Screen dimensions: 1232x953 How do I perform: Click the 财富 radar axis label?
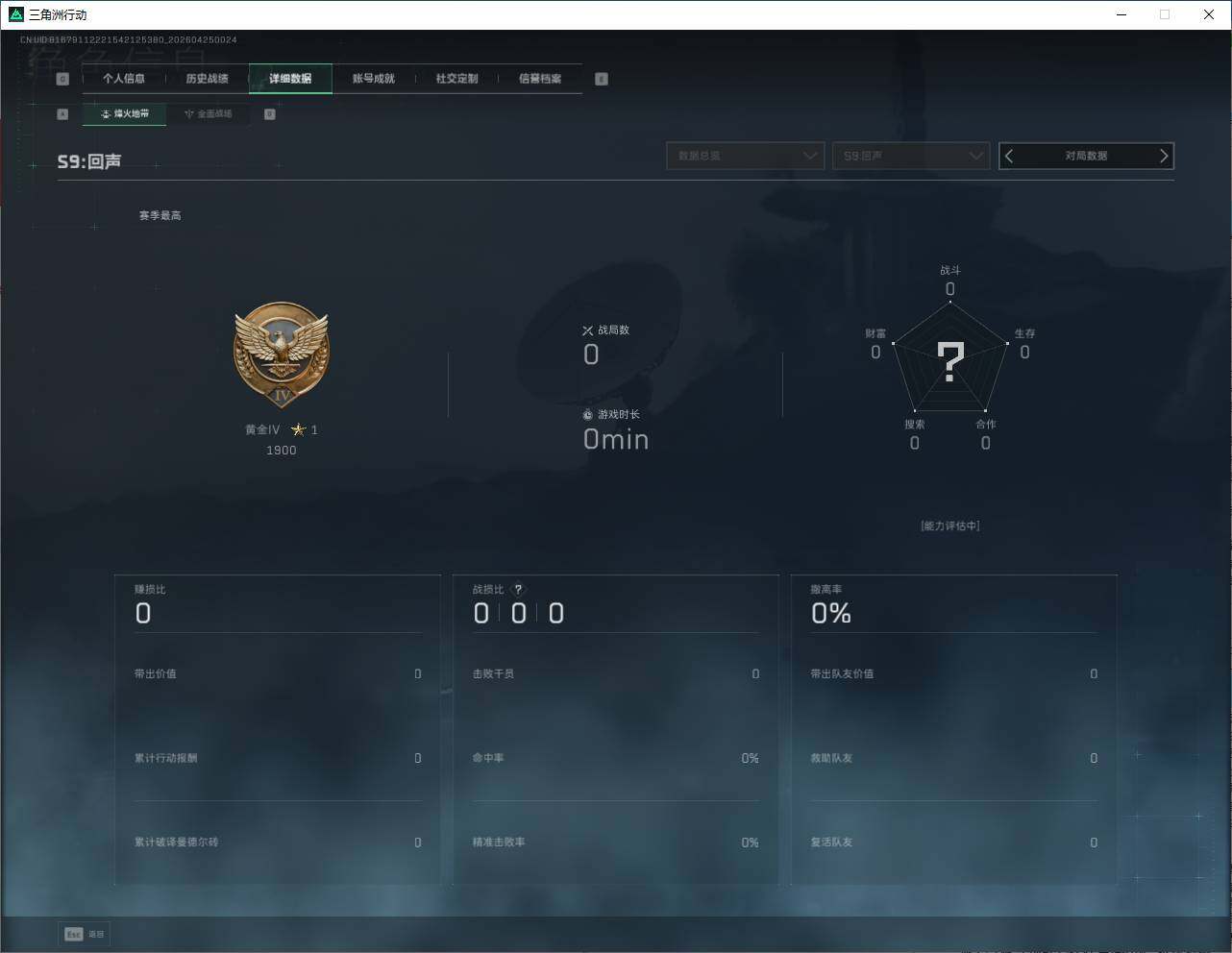875,333
